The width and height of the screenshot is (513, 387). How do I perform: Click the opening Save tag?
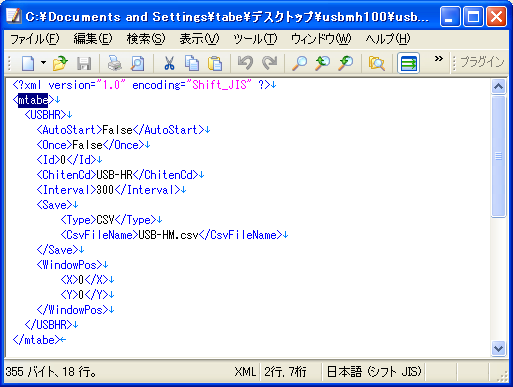[57, 205]
